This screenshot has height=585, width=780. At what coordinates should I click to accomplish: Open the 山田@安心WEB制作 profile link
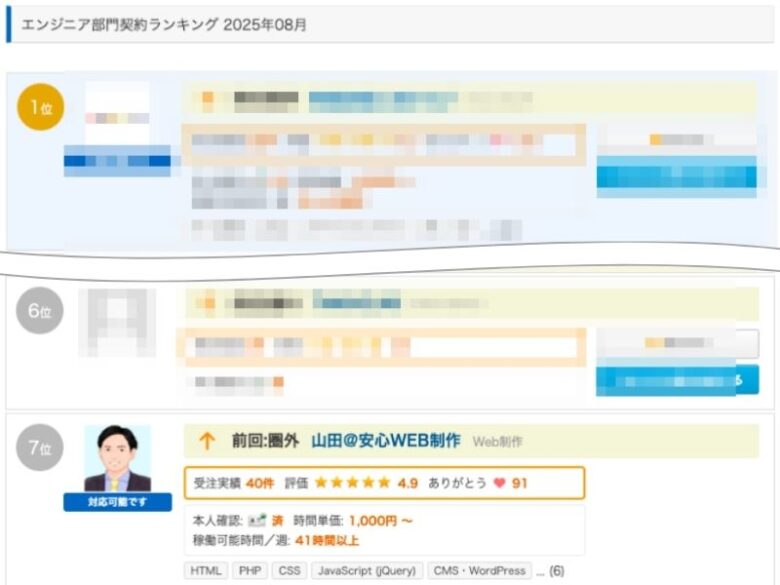[386, 441]
